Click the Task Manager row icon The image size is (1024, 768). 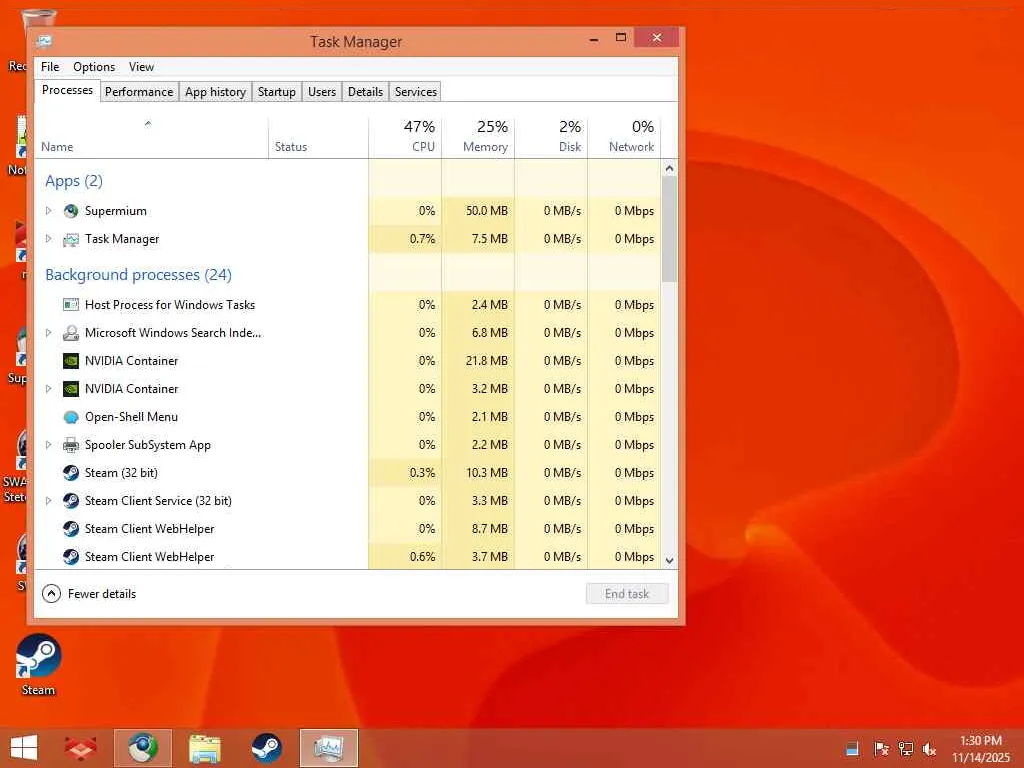coord(71,240)
